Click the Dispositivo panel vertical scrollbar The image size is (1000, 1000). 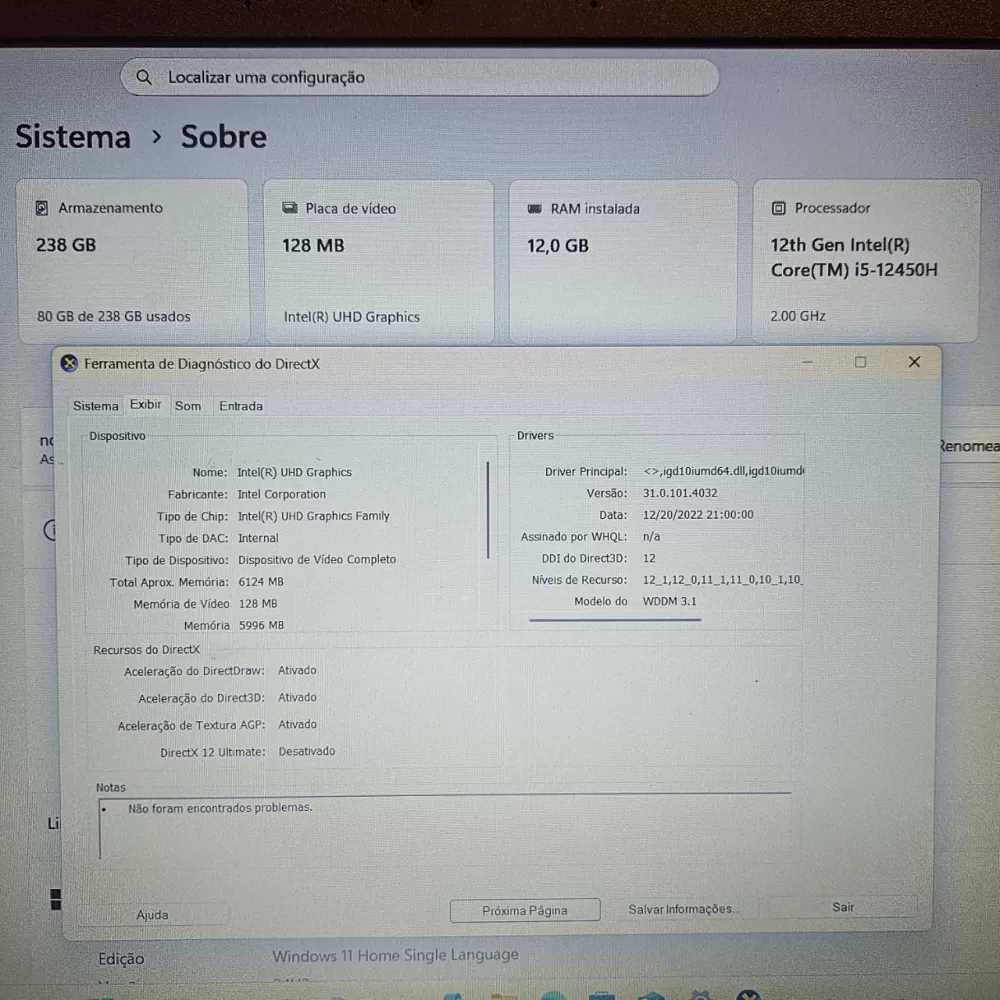(488, 510)
